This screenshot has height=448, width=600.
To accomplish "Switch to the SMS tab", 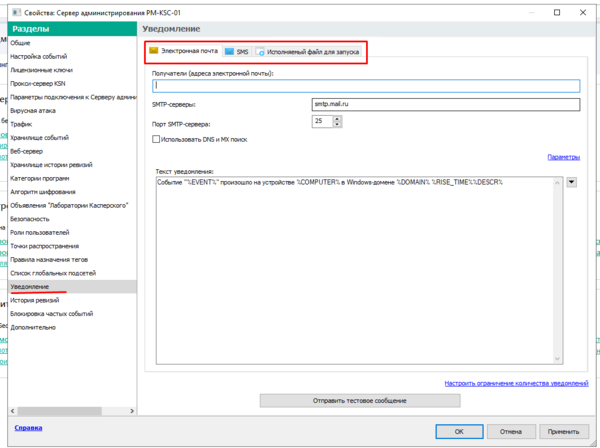I will (237, 52).
